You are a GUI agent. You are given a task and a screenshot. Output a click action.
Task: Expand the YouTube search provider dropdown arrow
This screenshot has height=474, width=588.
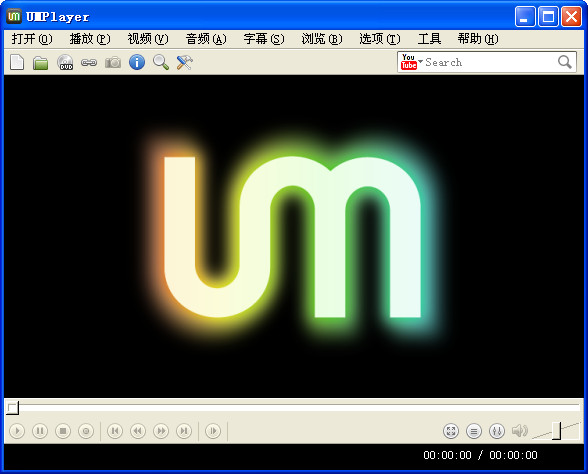[420, 61]
